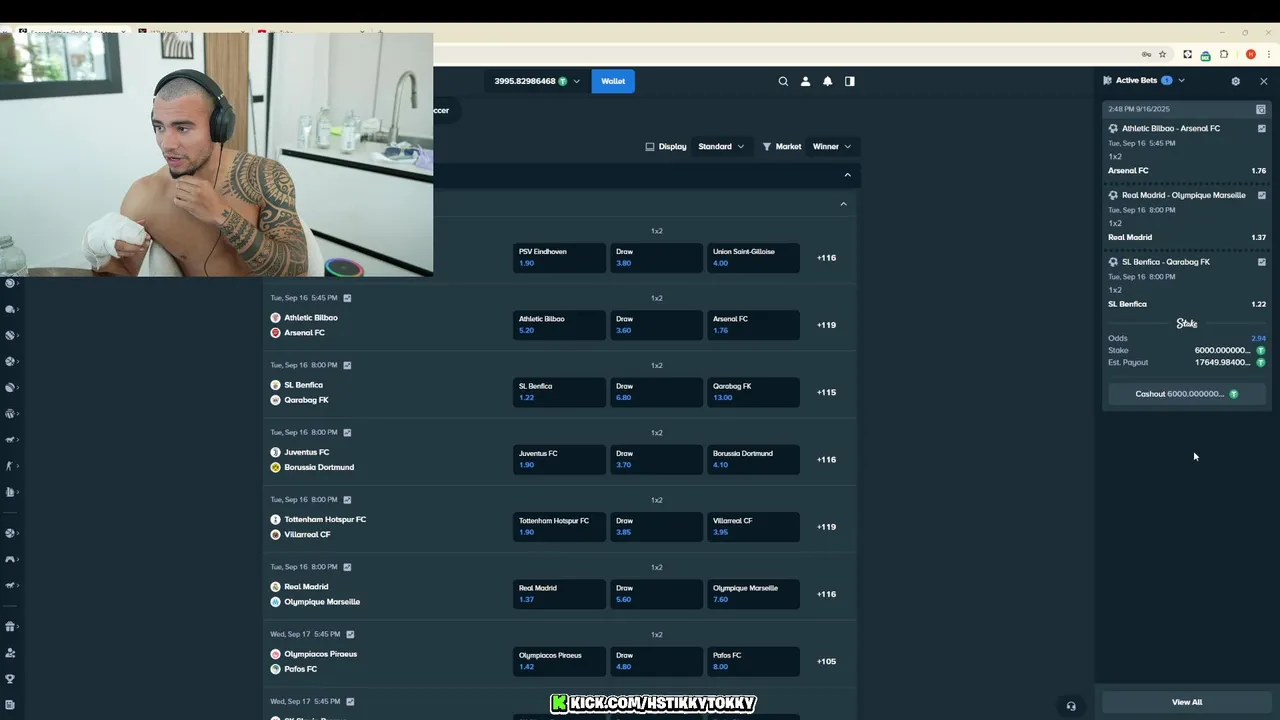Open the Standard display dropdown
The height and width of the screenshot is (720, 1280).
pyautogui.click(x=720, y=146)
